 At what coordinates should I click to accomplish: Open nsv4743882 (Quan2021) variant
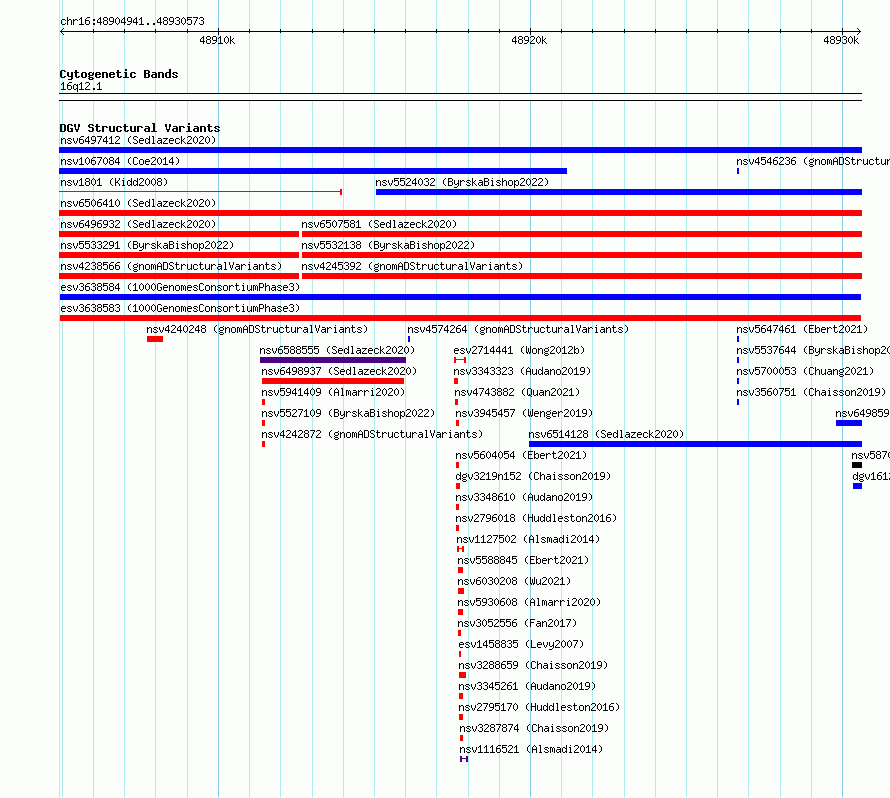[517, 392]
